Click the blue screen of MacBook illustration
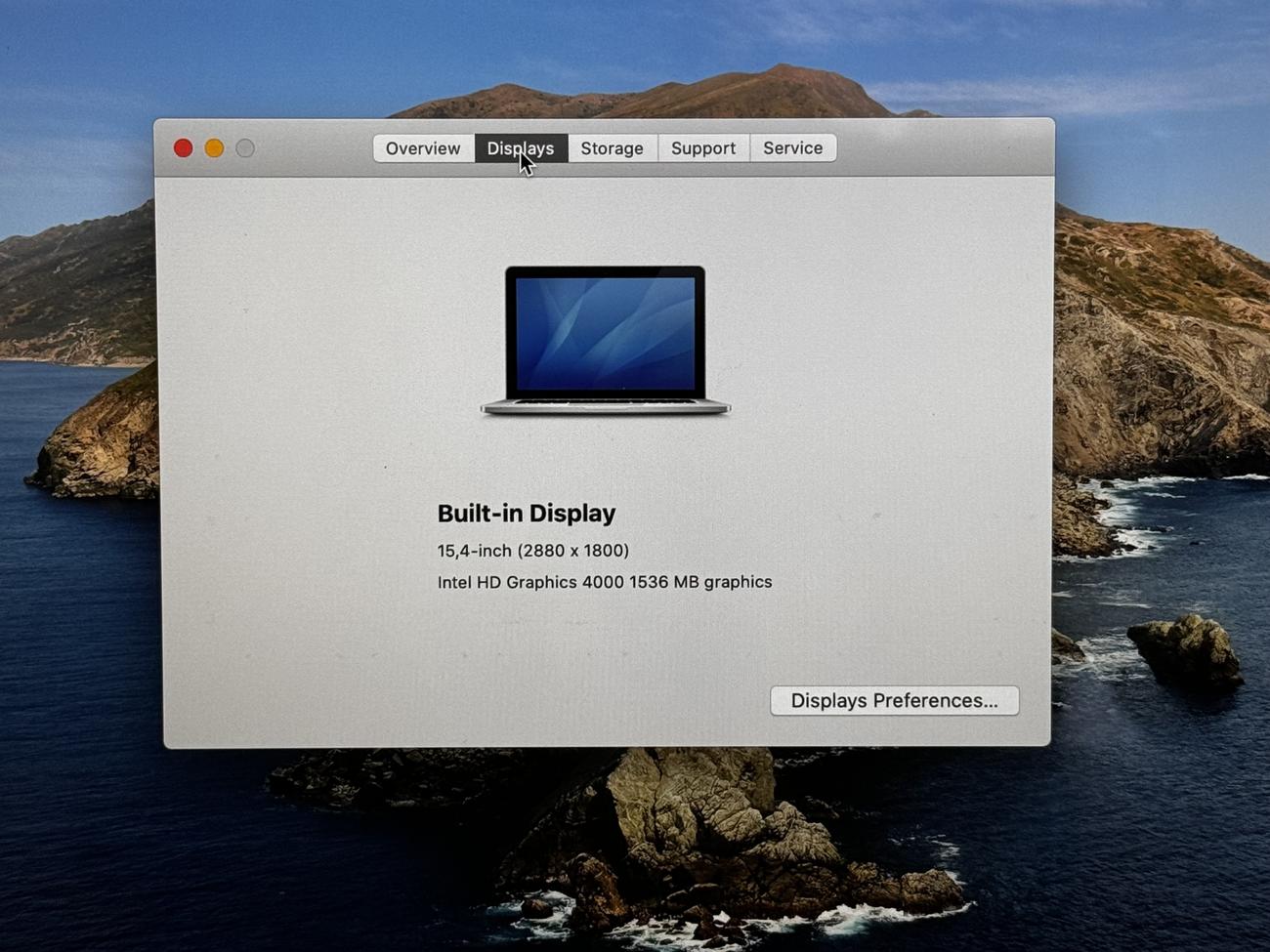The height and width of the screenshot is (952, 1270). pyautogui.click(x=605, y=332)
